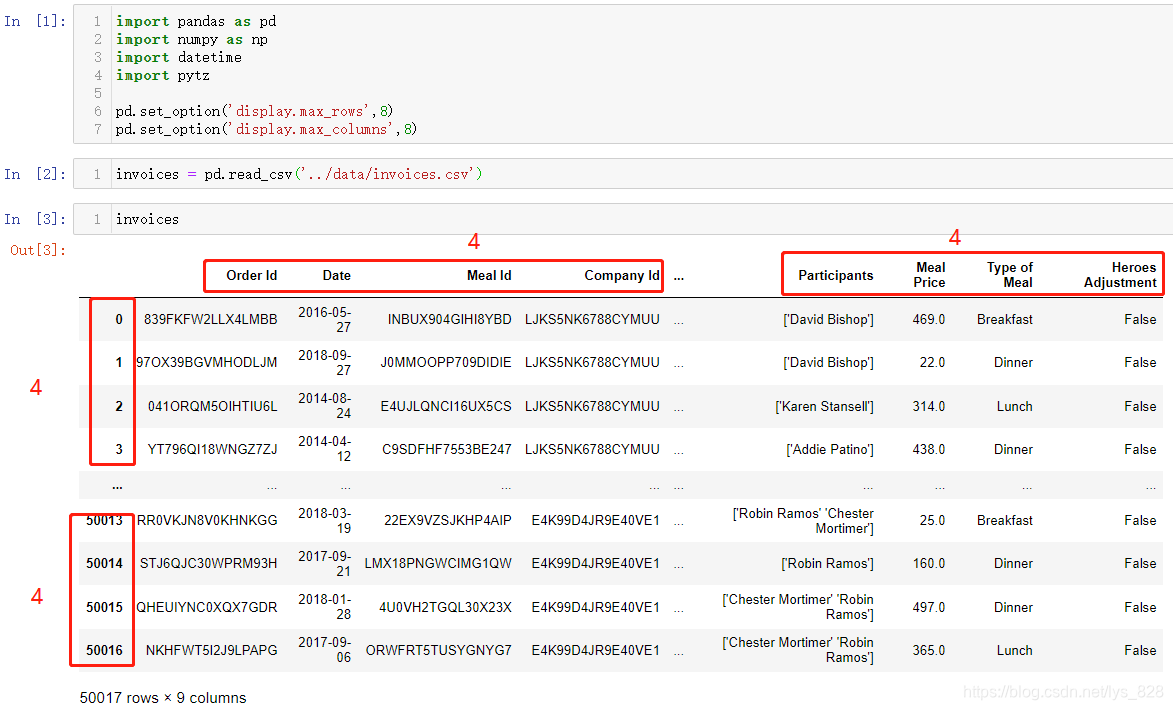This screenshot has height=710, width=1173.
Task: Click the read_csv code cell
Action: (x=623, y=174)
